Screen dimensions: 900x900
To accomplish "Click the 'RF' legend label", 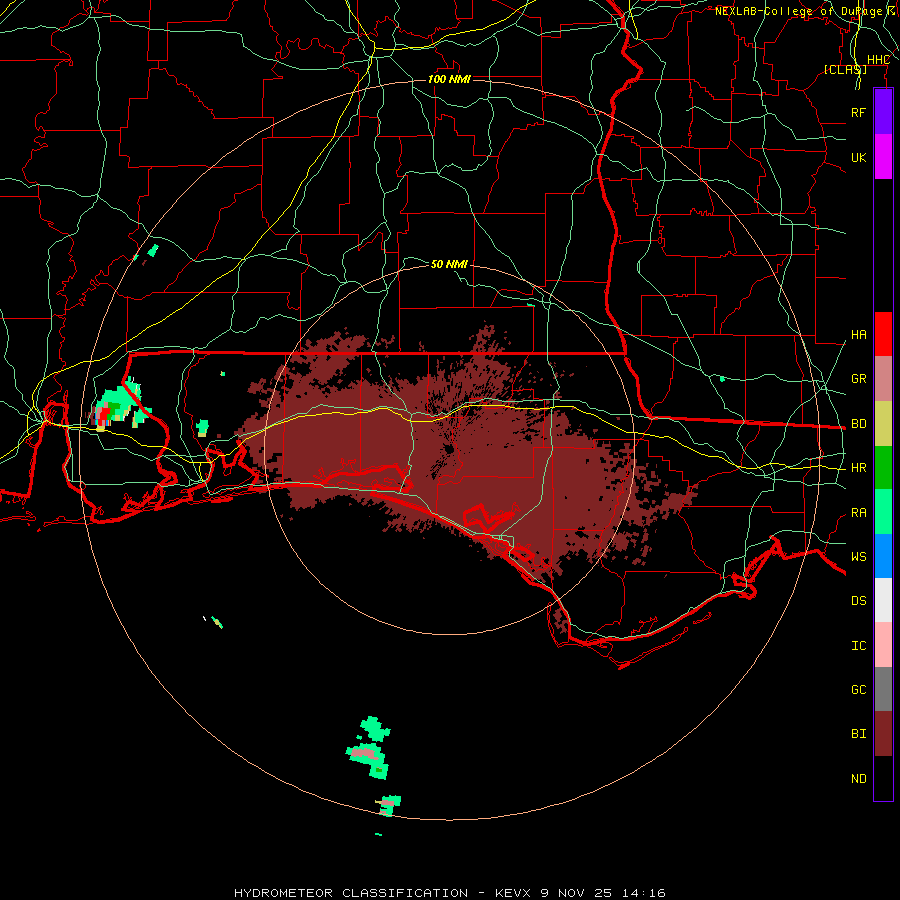I will coord(858,112).
